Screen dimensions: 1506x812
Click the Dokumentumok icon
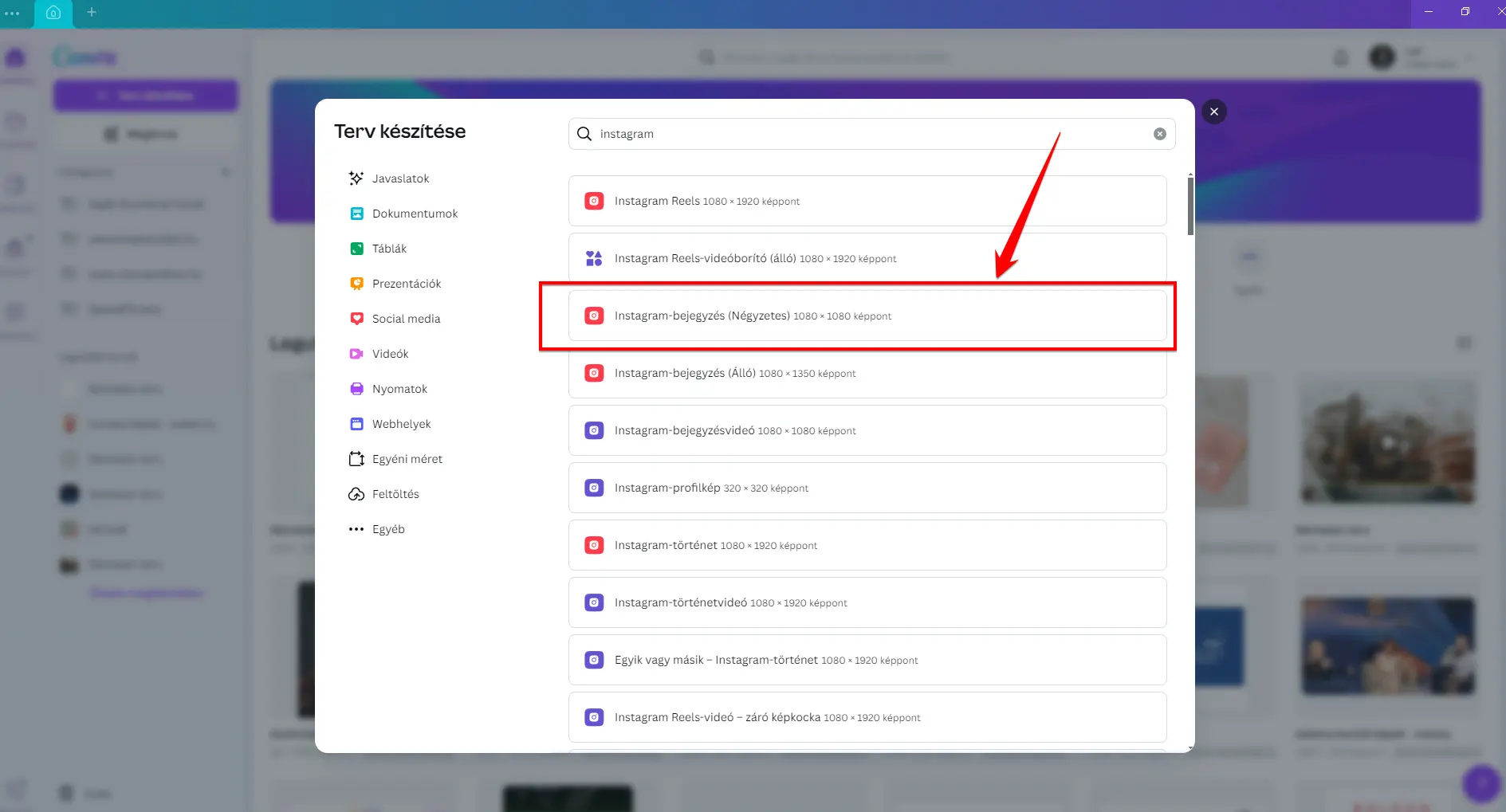coord(356,214)
